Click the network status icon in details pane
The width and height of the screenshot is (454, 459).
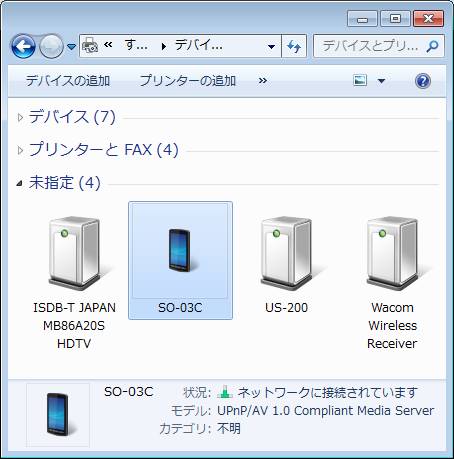pos(225,392)
